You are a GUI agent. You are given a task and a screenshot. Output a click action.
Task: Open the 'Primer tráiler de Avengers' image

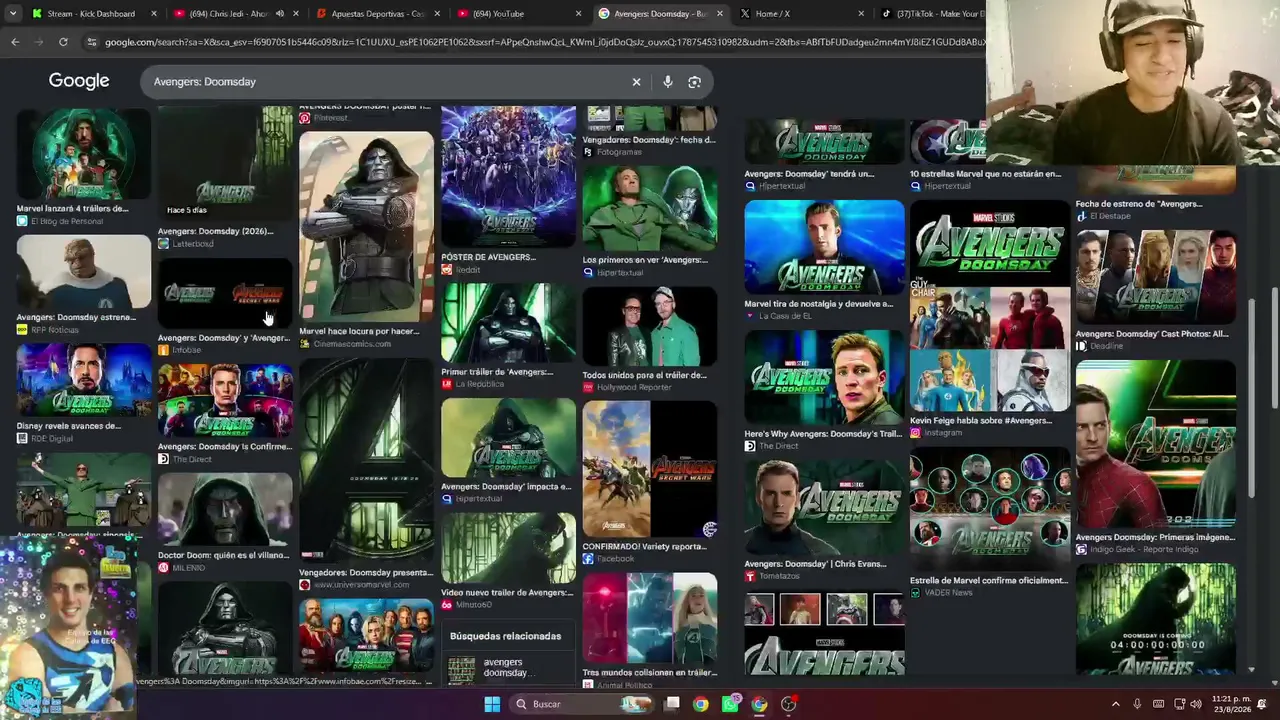[x=509, y=324]
